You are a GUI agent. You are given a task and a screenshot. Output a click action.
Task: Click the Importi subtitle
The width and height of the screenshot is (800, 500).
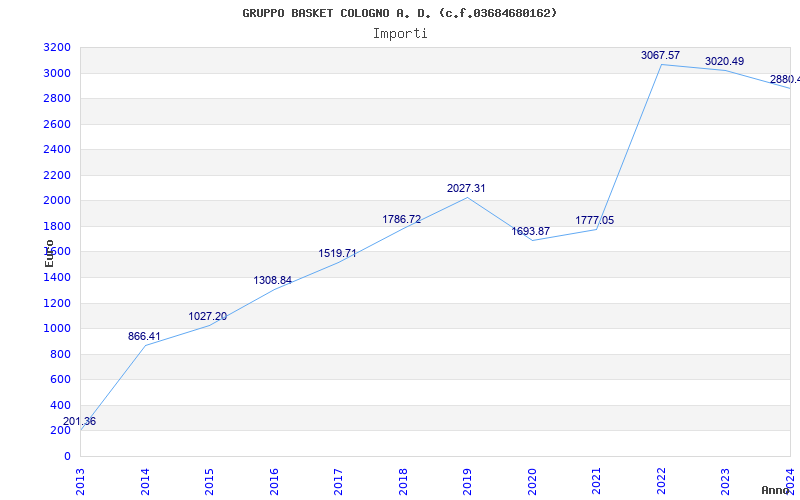click(x=400, y=34)
